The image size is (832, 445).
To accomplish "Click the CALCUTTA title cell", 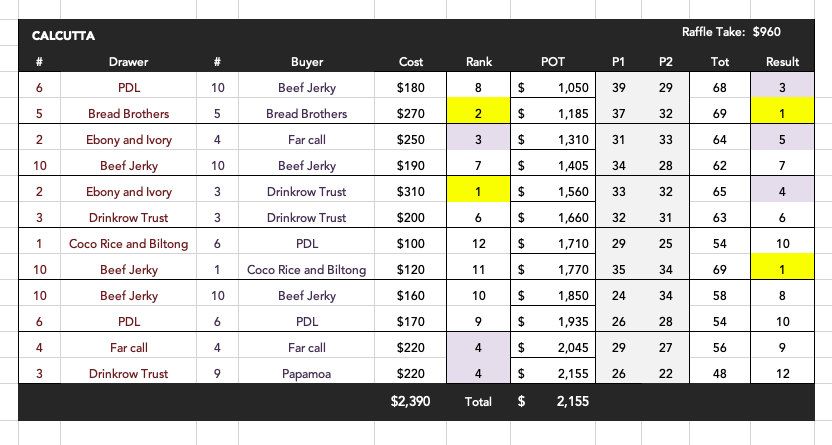I will (x=64, y=36).
